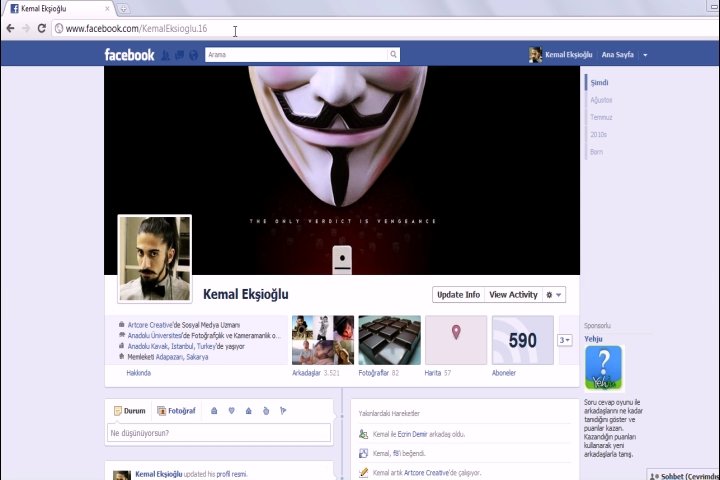
Task: Click the Sponsorlu label
Action: pos(597,326)
